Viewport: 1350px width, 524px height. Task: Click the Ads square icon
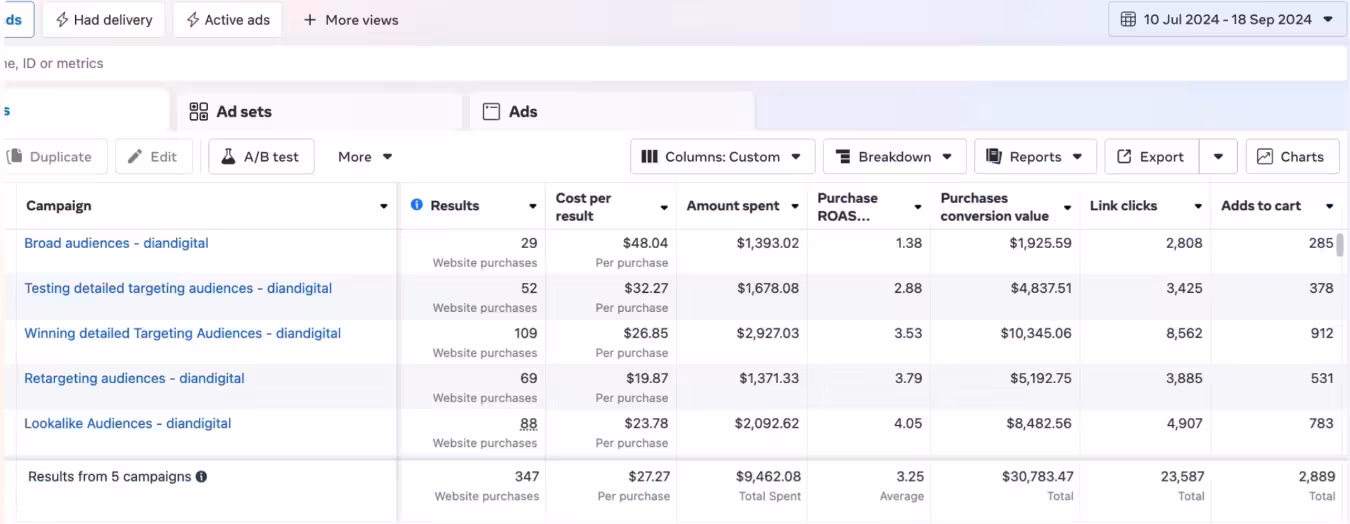pyautogui.click(x=491, y=112)
